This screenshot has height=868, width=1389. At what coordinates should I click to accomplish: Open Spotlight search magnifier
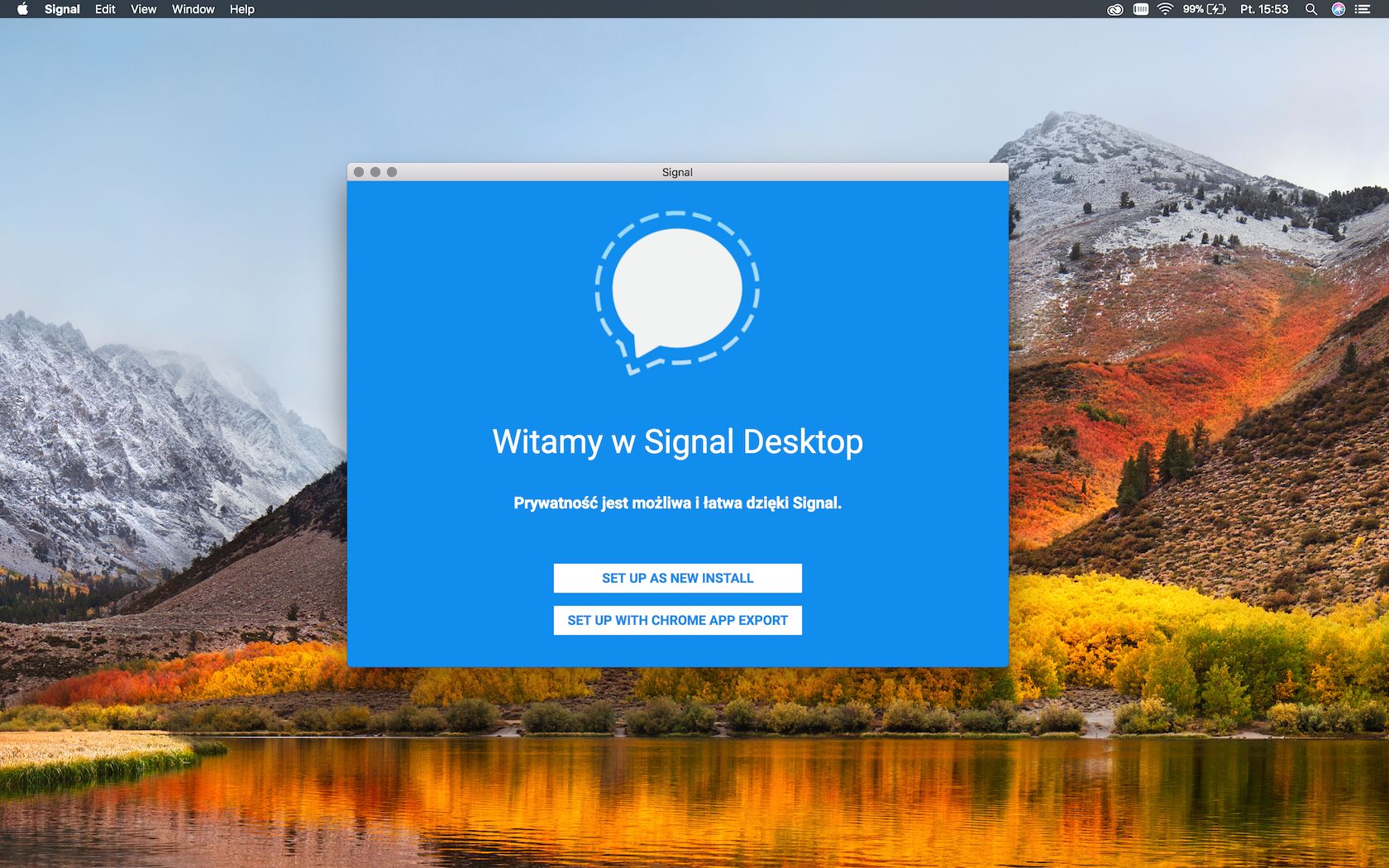point(1311,9)
